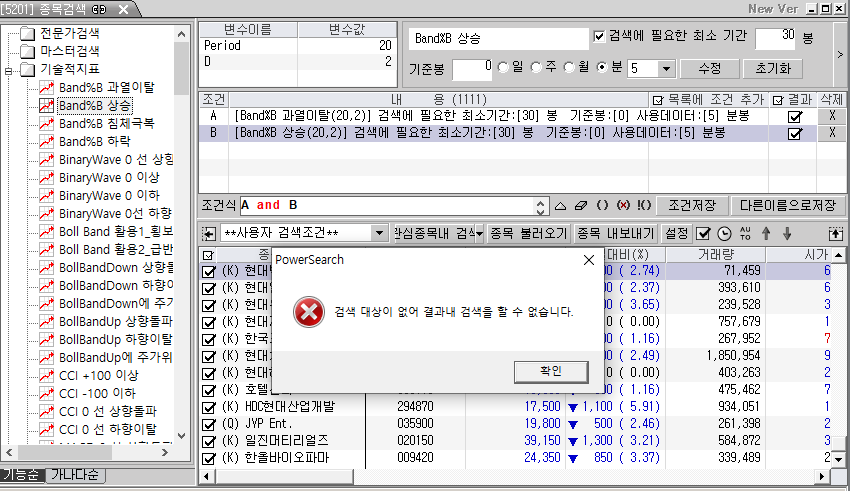Click the 조건저장 button
The width and height of the screenshot is (850, 491).
[692, 205]
